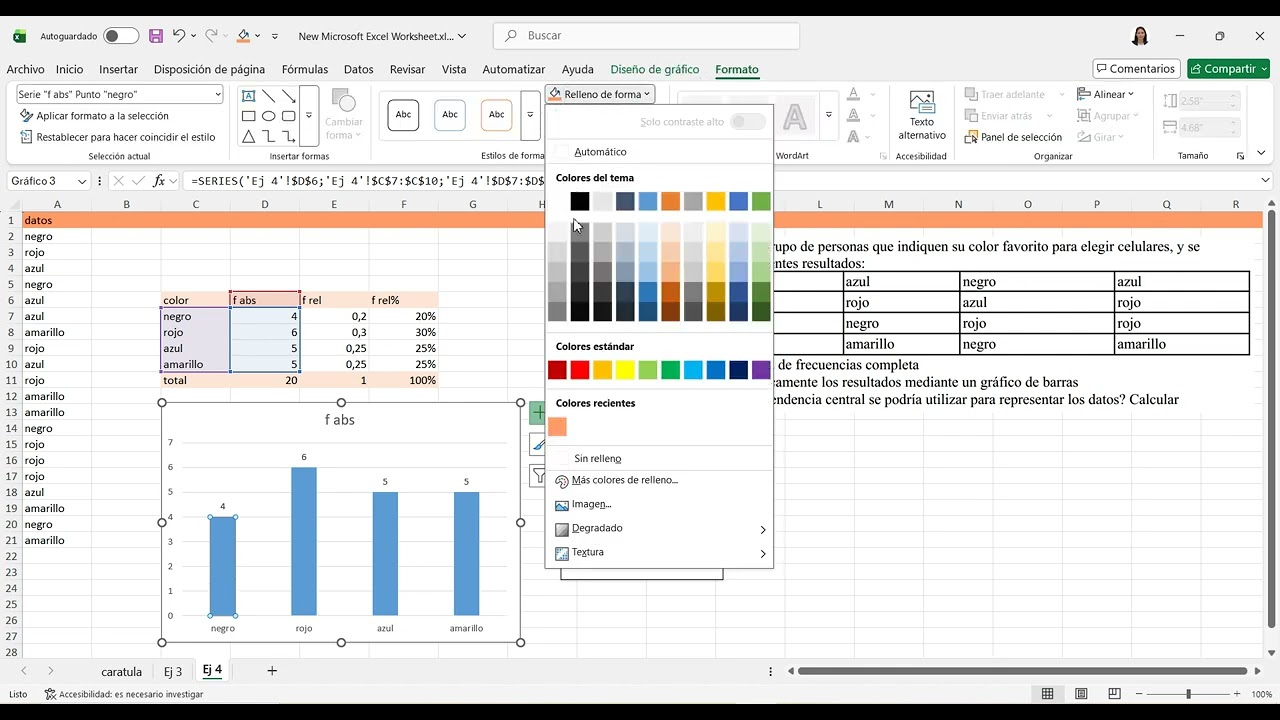Open Panel de selección

click(1013, 137)
